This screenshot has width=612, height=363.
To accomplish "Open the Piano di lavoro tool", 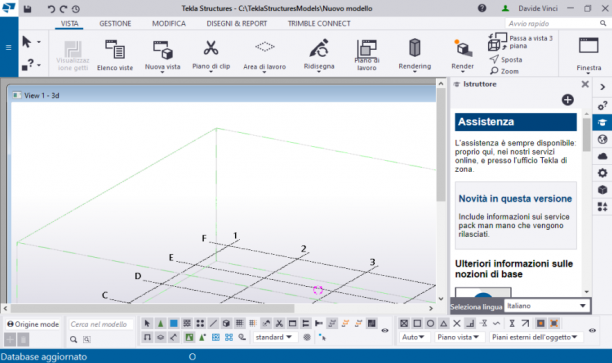I will tap(366, 54).
